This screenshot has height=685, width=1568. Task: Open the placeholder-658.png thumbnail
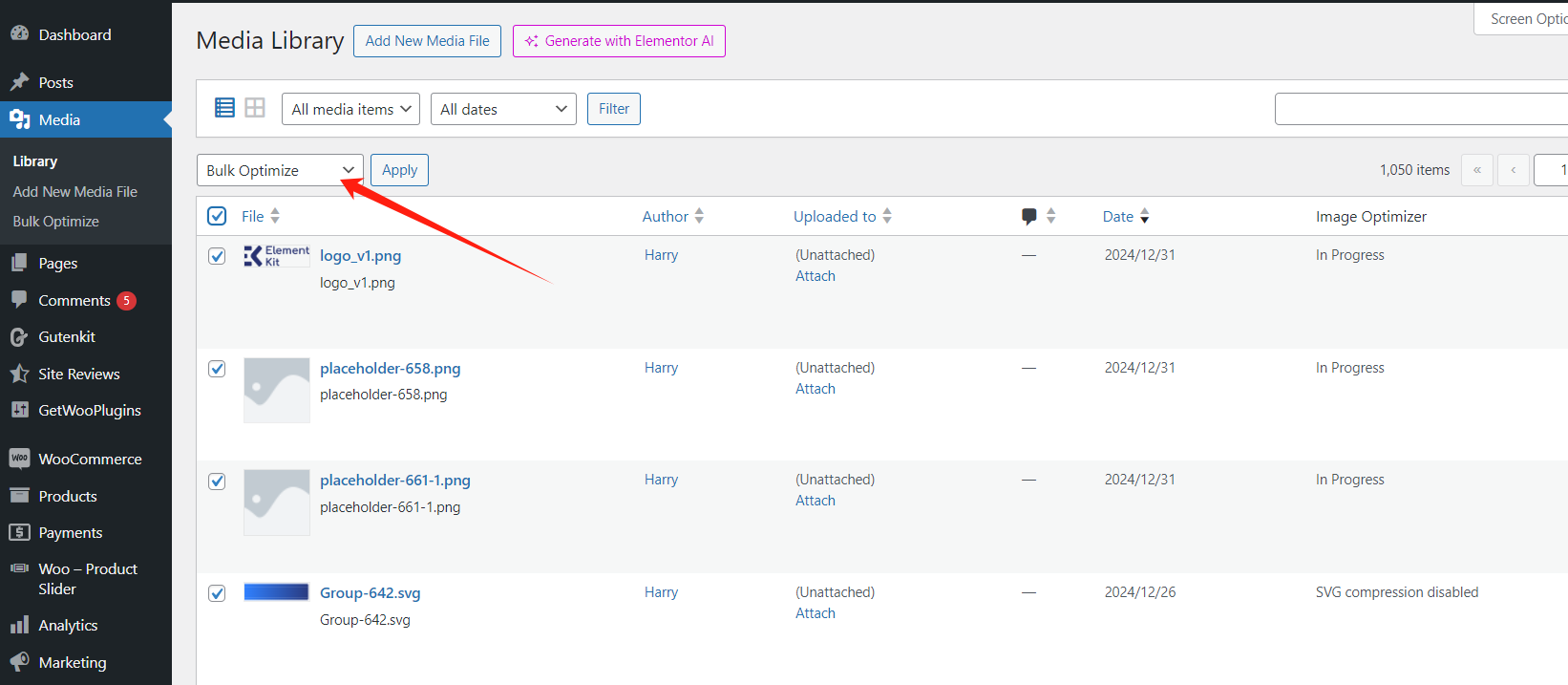277,390
